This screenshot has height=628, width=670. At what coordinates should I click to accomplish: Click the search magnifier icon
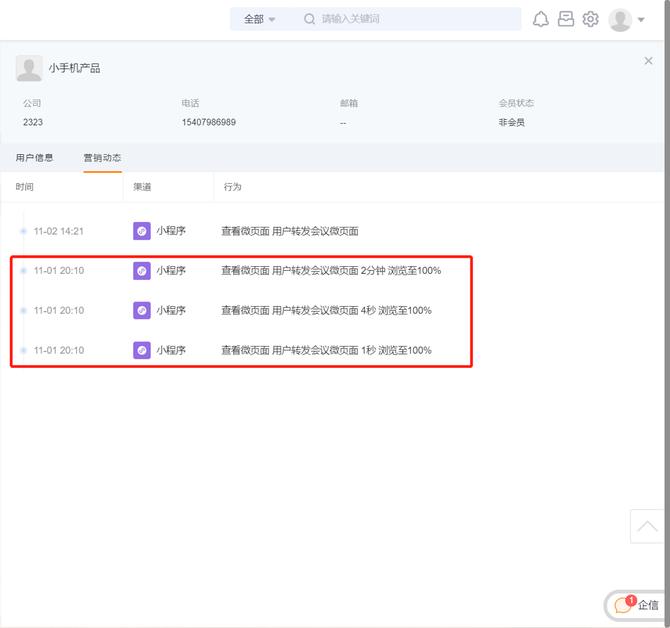[x=309, y=19]
